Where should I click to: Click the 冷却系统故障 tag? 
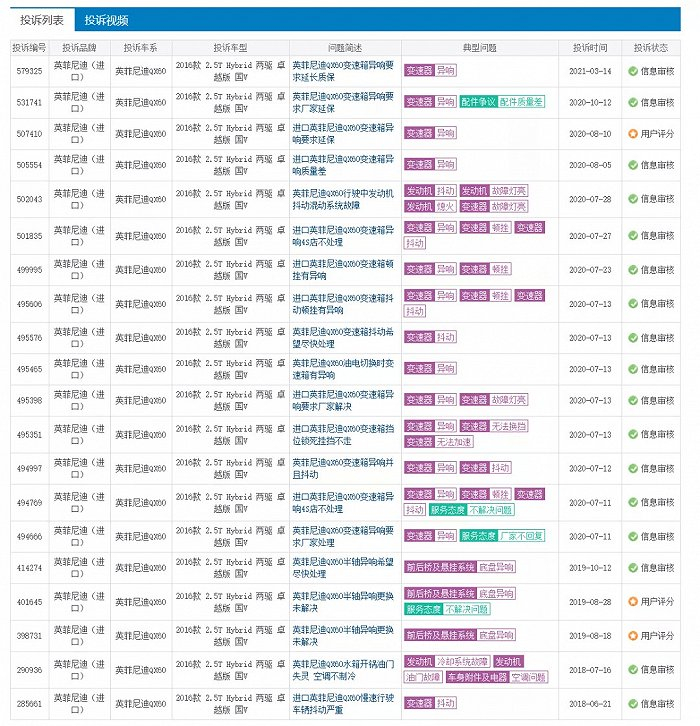[x=463, y=662]
